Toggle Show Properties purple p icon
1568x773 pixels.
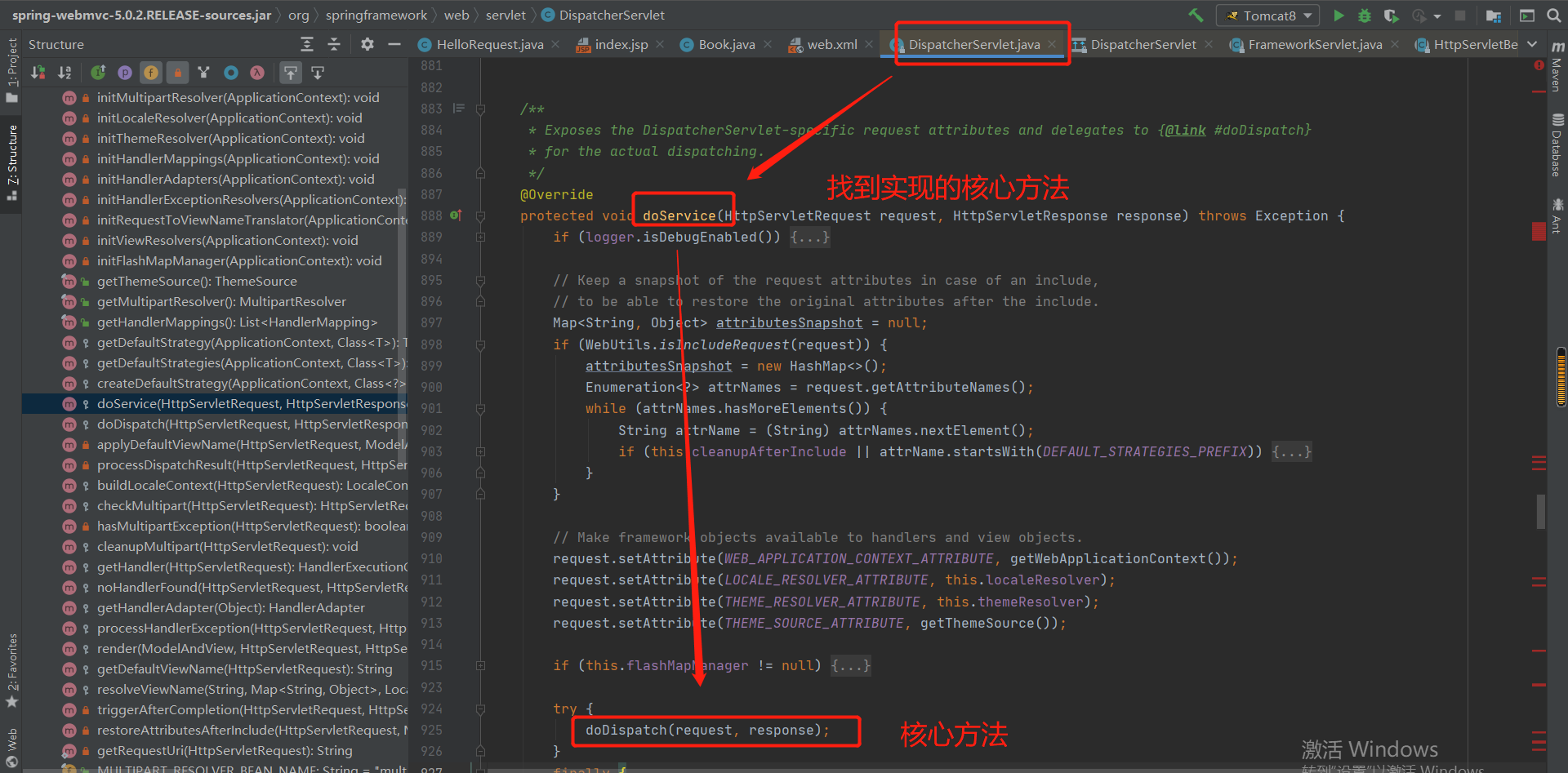(125, 73)
